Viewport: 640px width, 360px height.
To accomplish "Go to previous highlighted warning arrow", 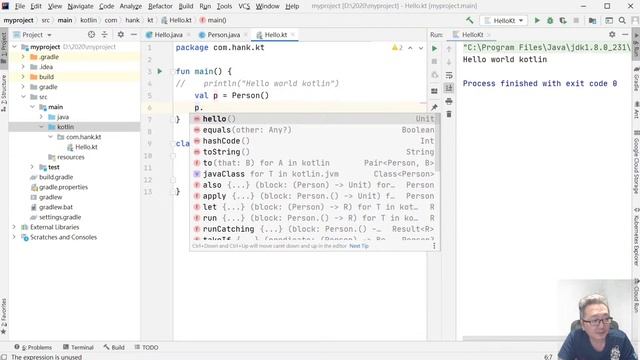I will [x=410, y=48].
